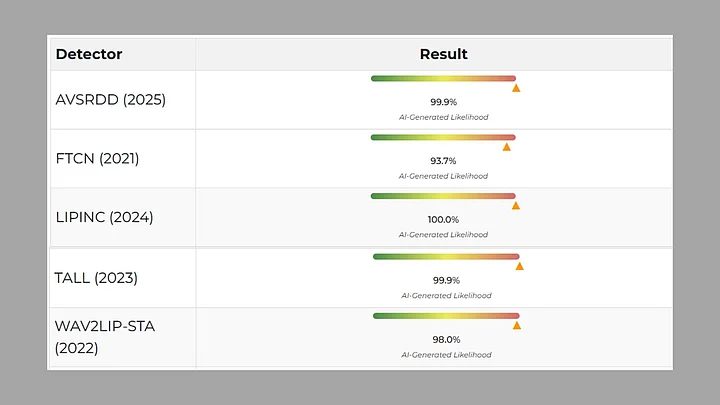Screen dimensions: 720x405
Task: Click the 93.7% result value
Action: pyautogui.click(x=443, y=160)
